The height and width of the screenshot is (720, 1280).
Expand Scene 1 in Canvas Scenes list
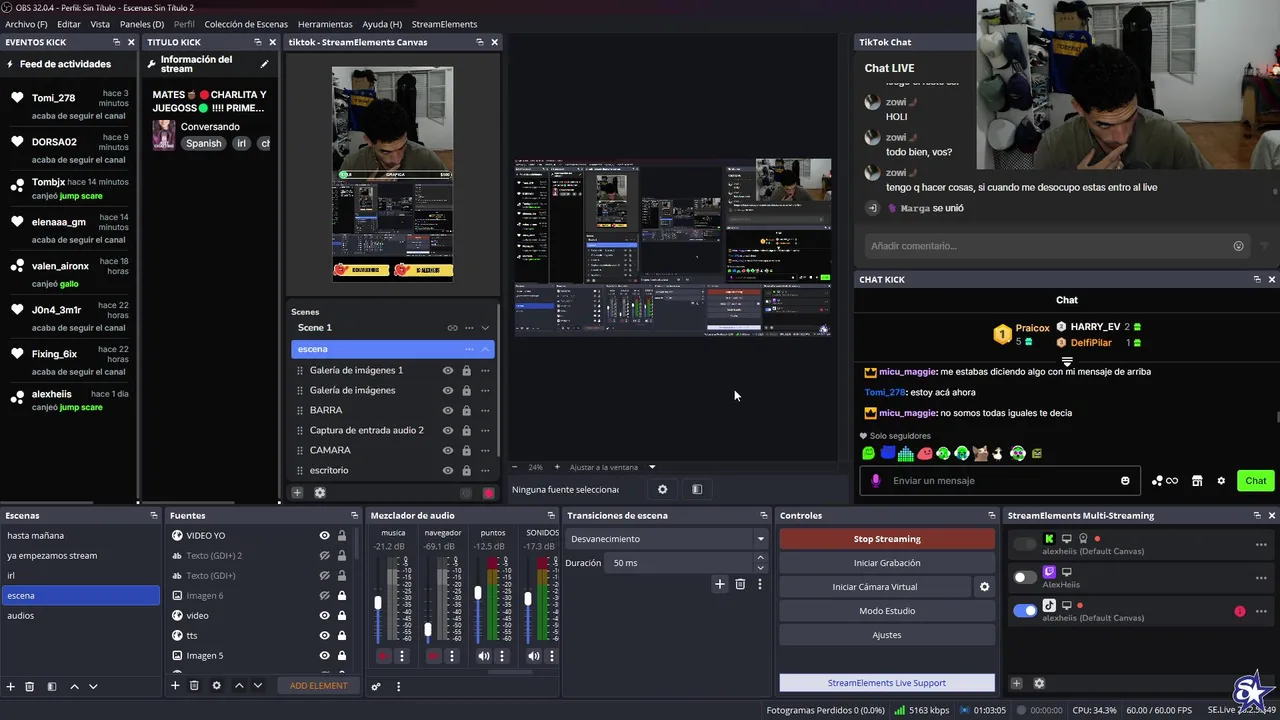tap(485, 328)
